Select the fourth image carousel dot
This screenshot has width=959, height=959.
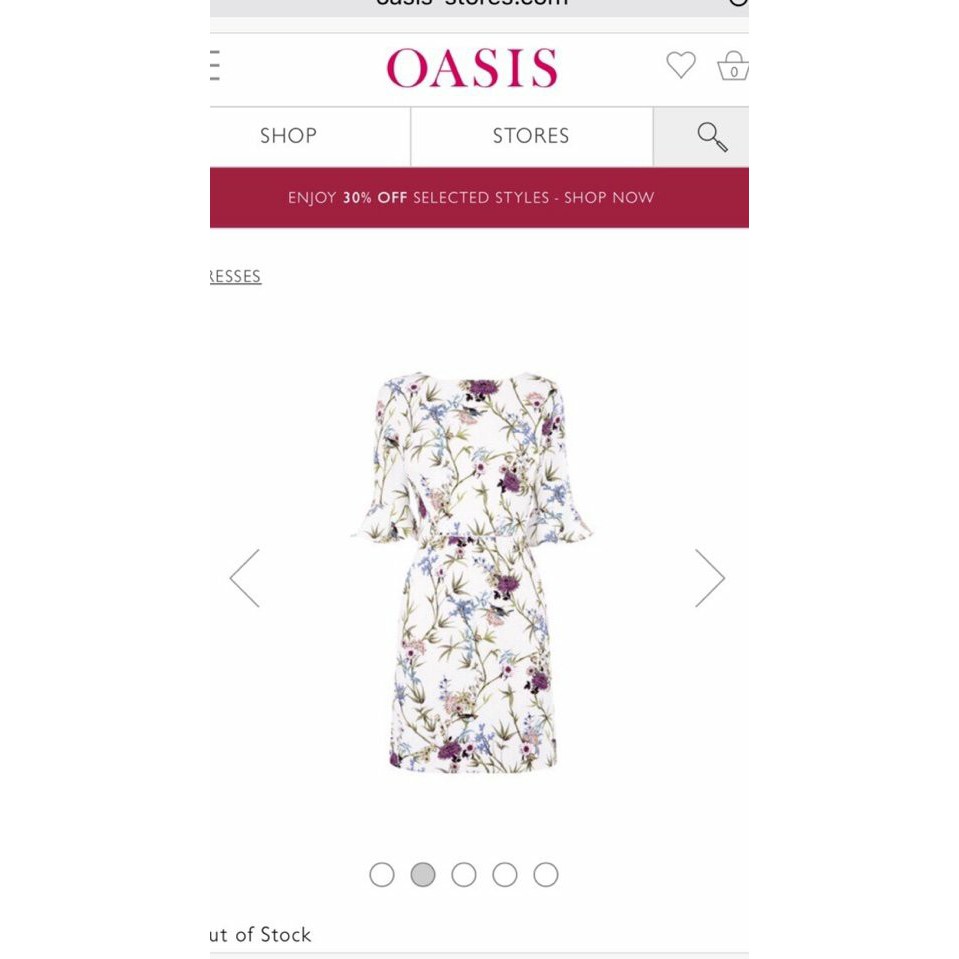(x=505, y=875)
